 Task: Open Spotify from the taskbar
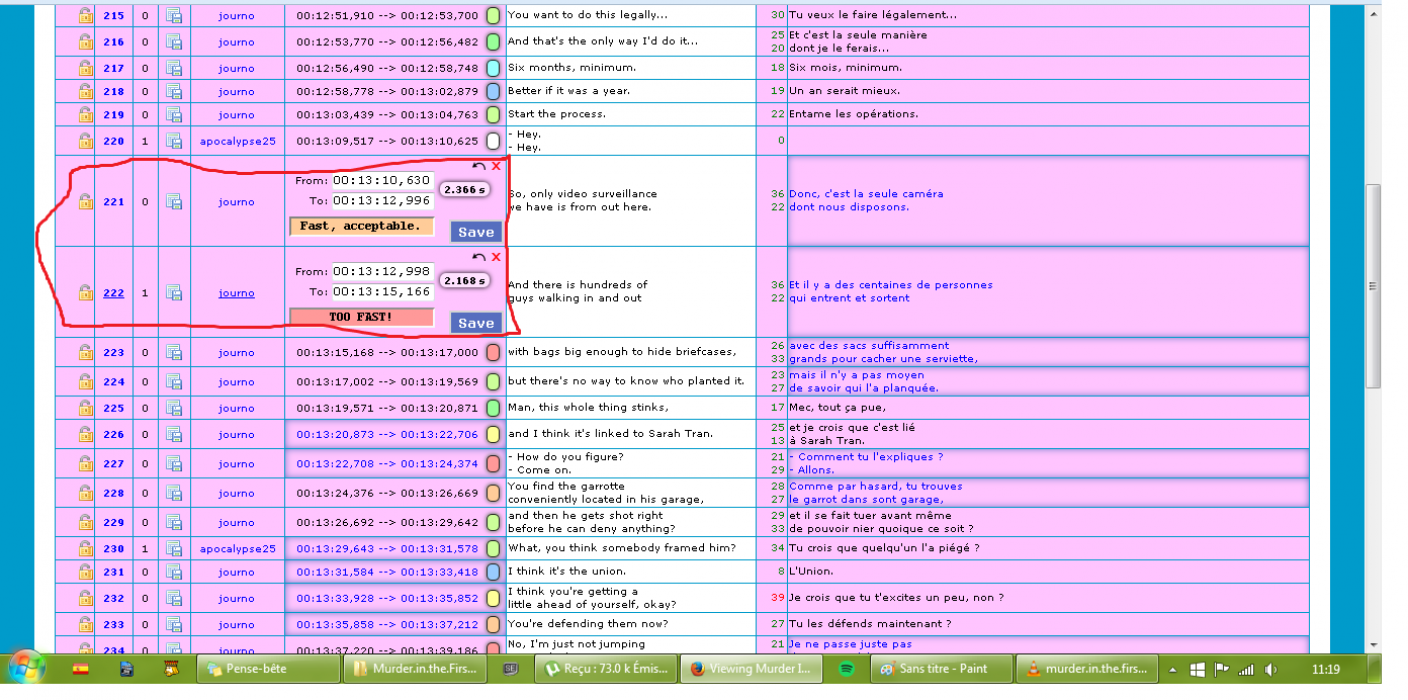click(x=846, y=669)
